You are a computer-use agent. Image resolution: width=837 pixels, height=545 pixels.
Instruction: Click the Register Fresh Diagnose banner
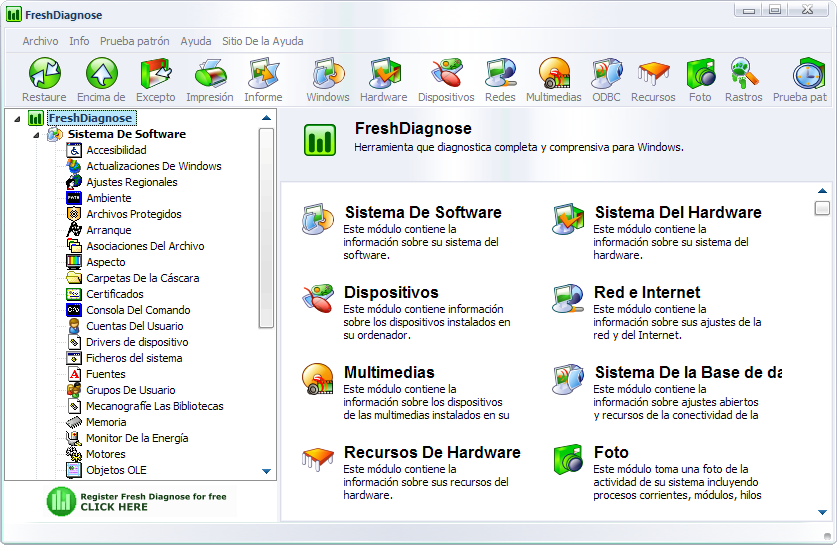tap(138, 501)
